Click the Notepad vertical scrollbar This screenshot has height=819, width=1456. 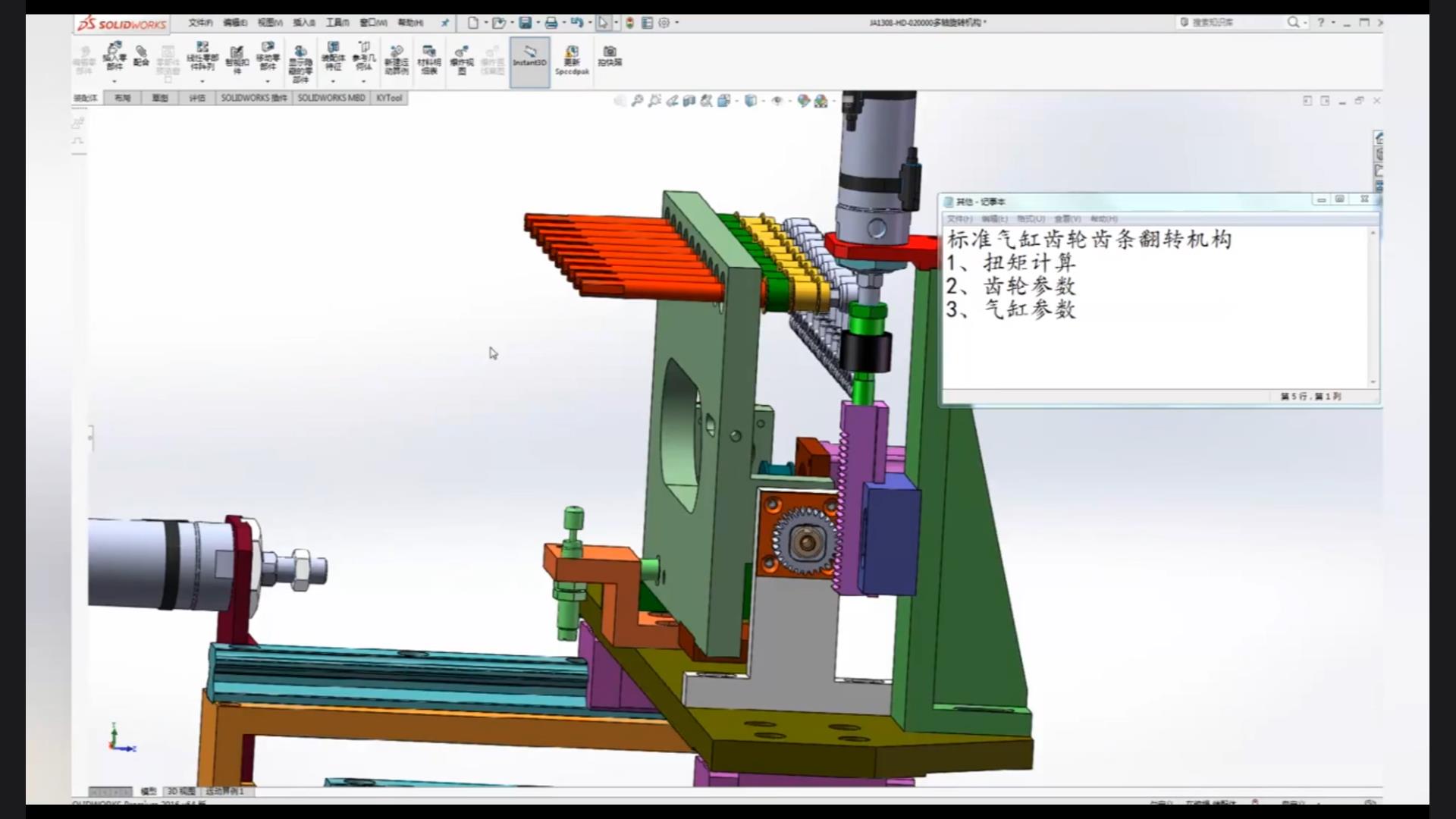click(1373, 307)
